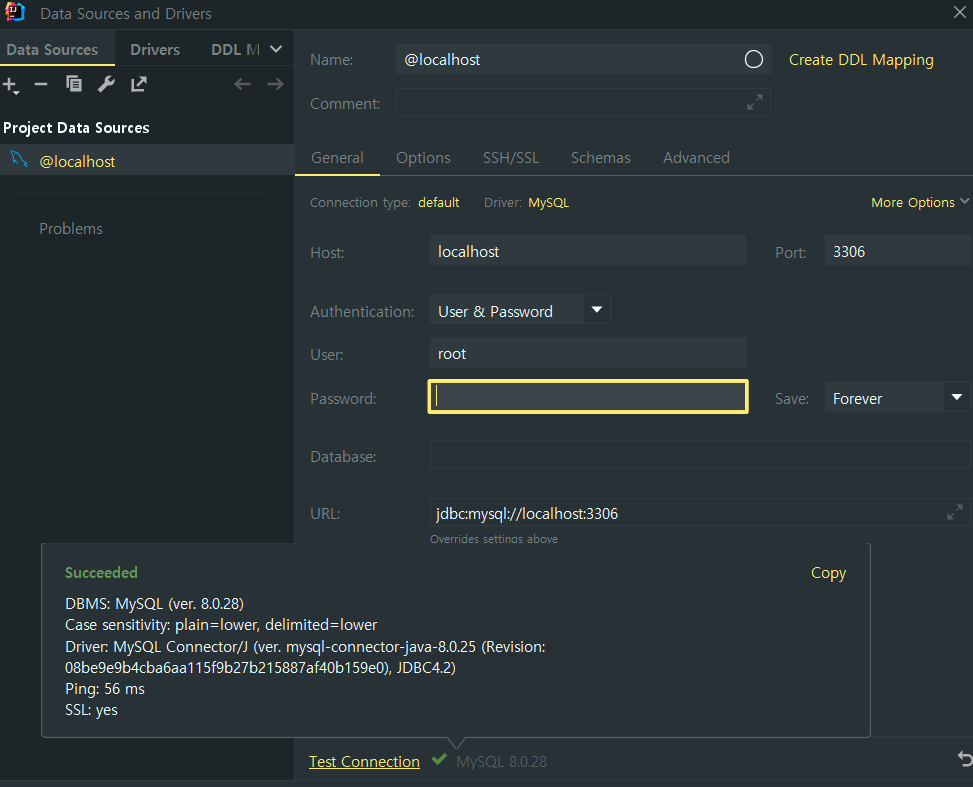Click the Database input field
Viewport: 973px width, 787px height.
point(700,455)
